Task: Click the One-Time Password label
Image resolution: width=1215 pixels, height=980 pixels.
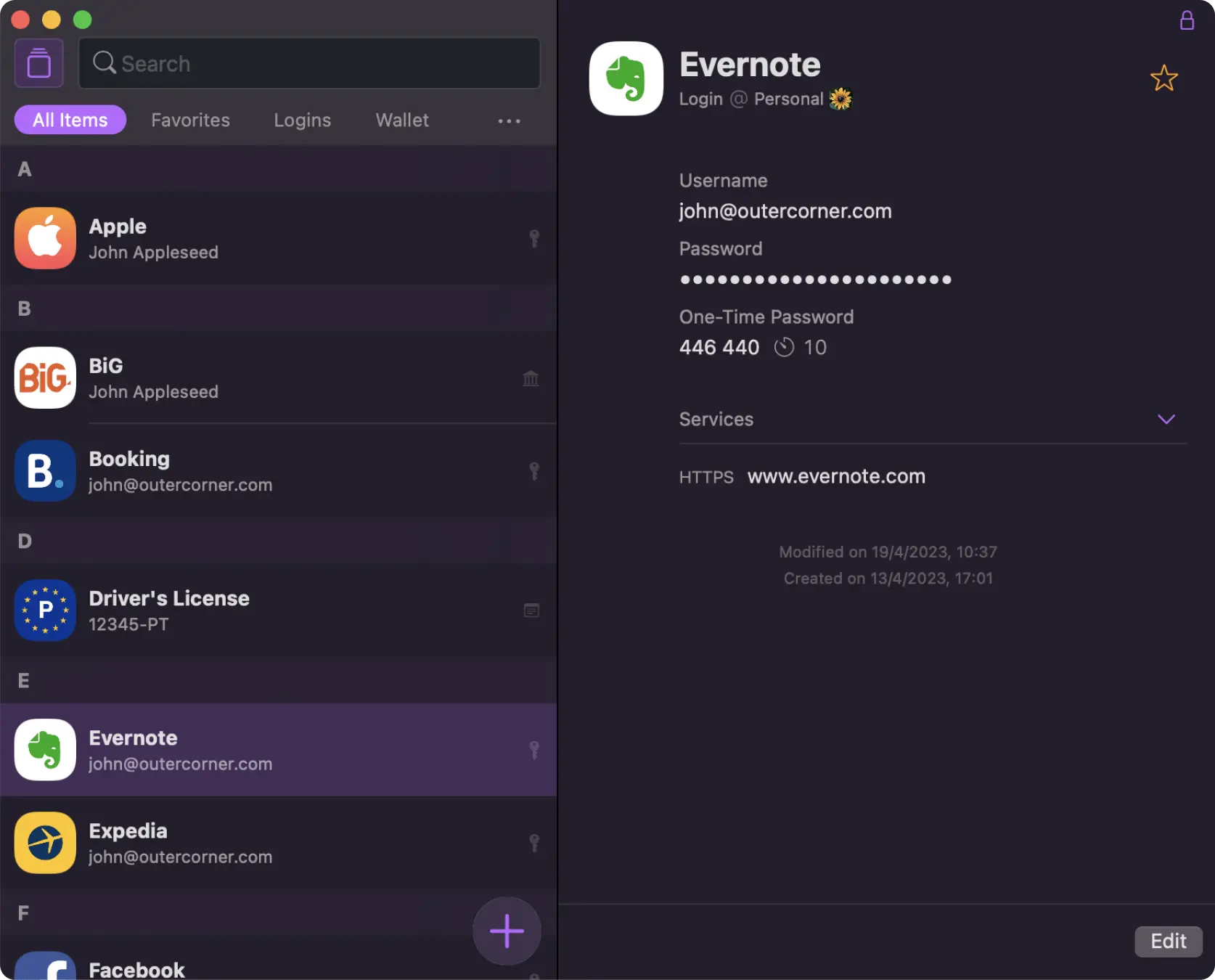Action: coord(766,317)
